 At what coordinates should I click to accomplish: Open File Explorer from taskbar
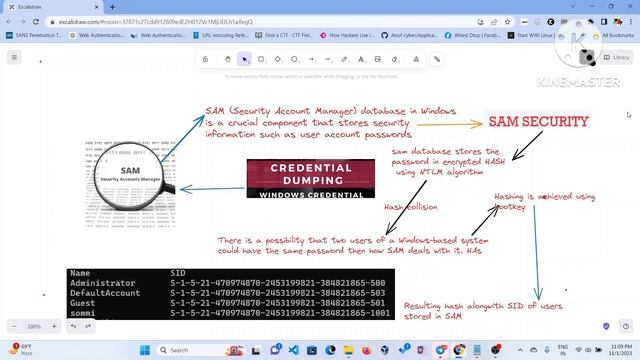(x=349, y=350)
